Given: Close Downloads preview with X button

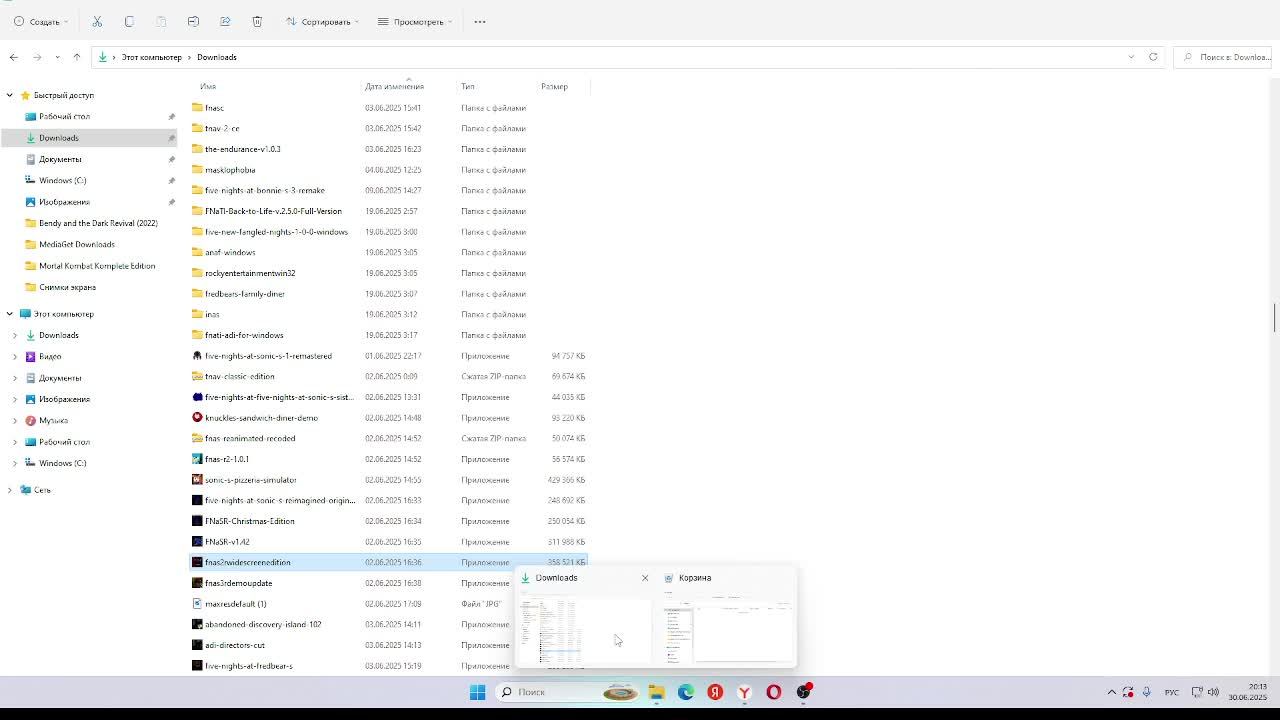Looking at the screenshot, I should pyautogui.click(x=645, y=578).
